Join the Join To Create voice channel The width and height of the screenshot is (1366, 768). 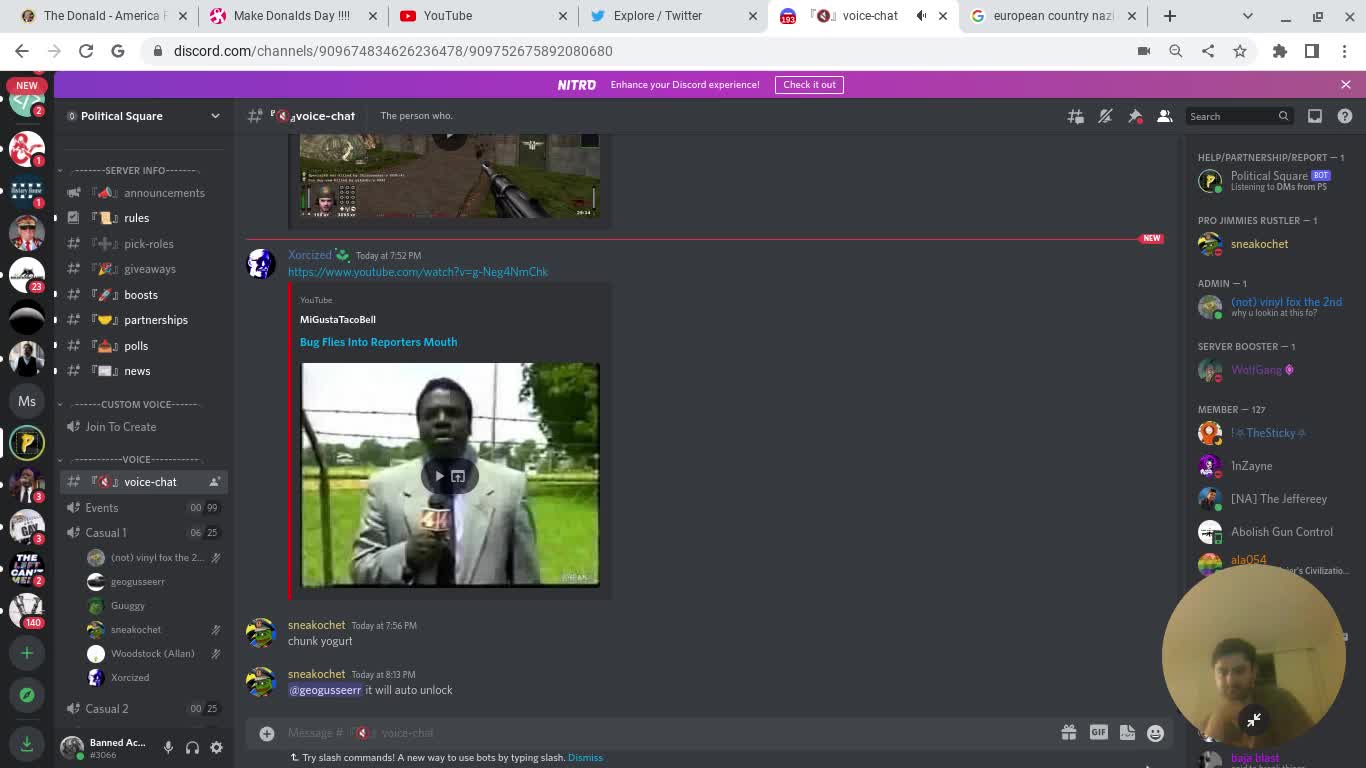(144, 427)
